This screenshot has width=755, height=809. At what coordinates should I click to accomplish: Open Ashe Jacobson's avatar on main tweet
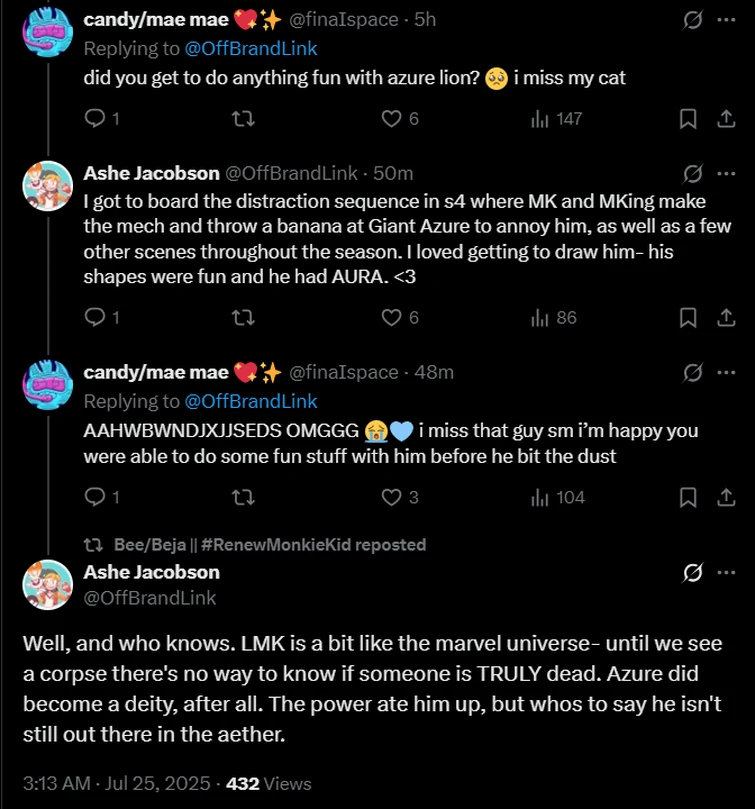48,585
